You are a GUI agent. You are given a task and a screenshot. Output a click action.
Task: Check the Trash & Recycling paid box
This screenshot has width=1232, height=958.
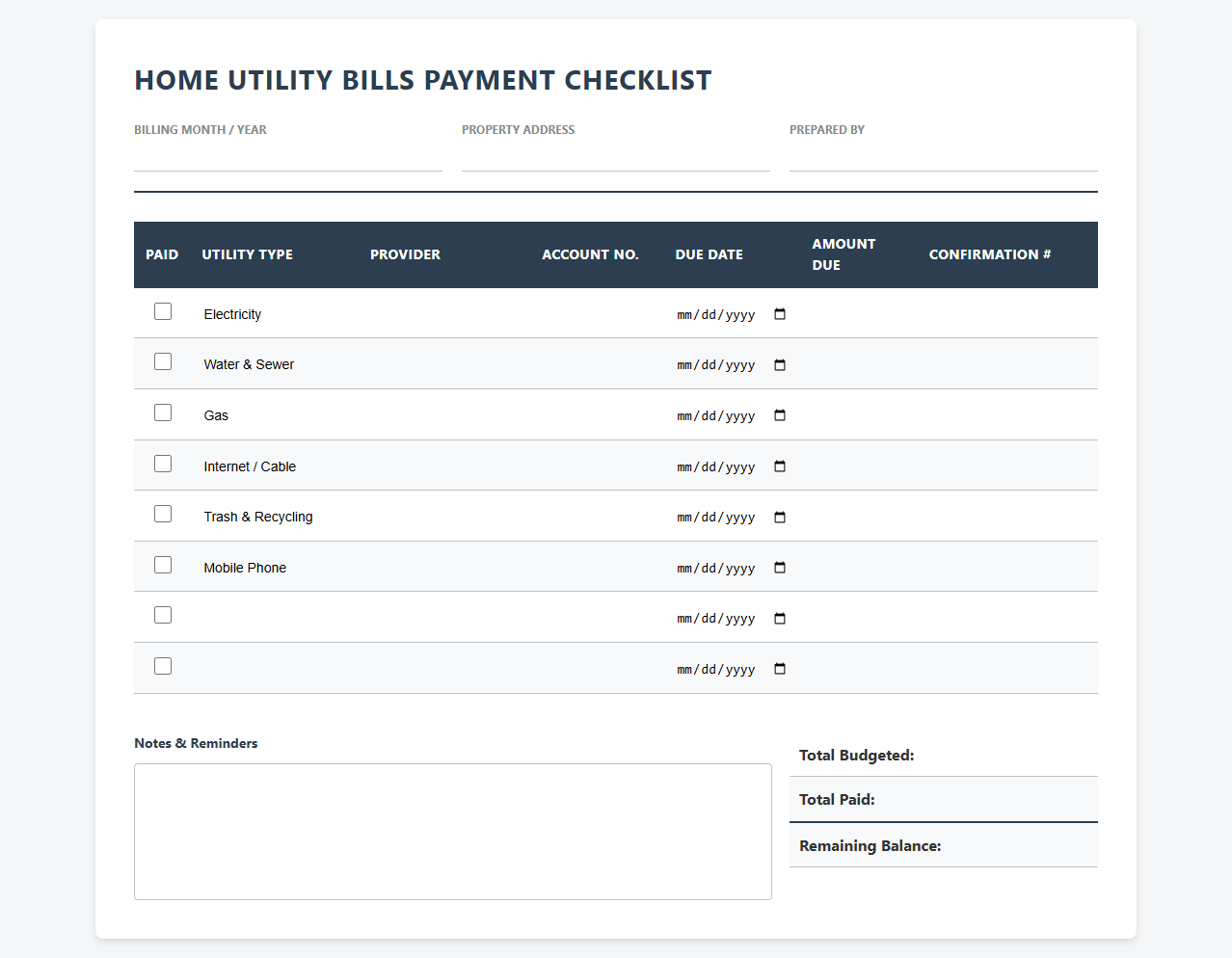pos(163,514)
